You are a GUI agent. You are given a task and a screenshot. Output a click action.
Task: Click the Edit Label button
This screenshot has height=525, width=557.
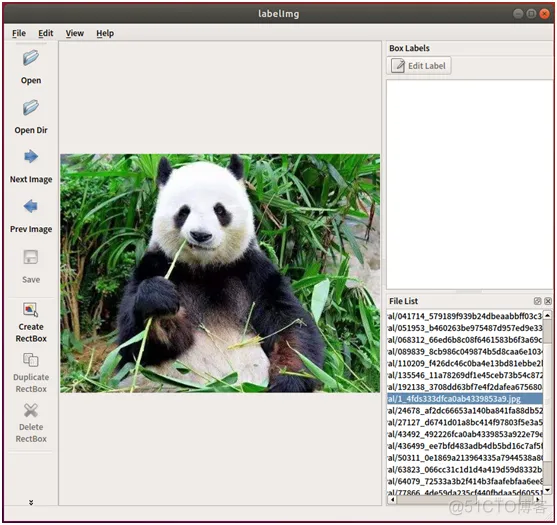(x=419, y=66)
